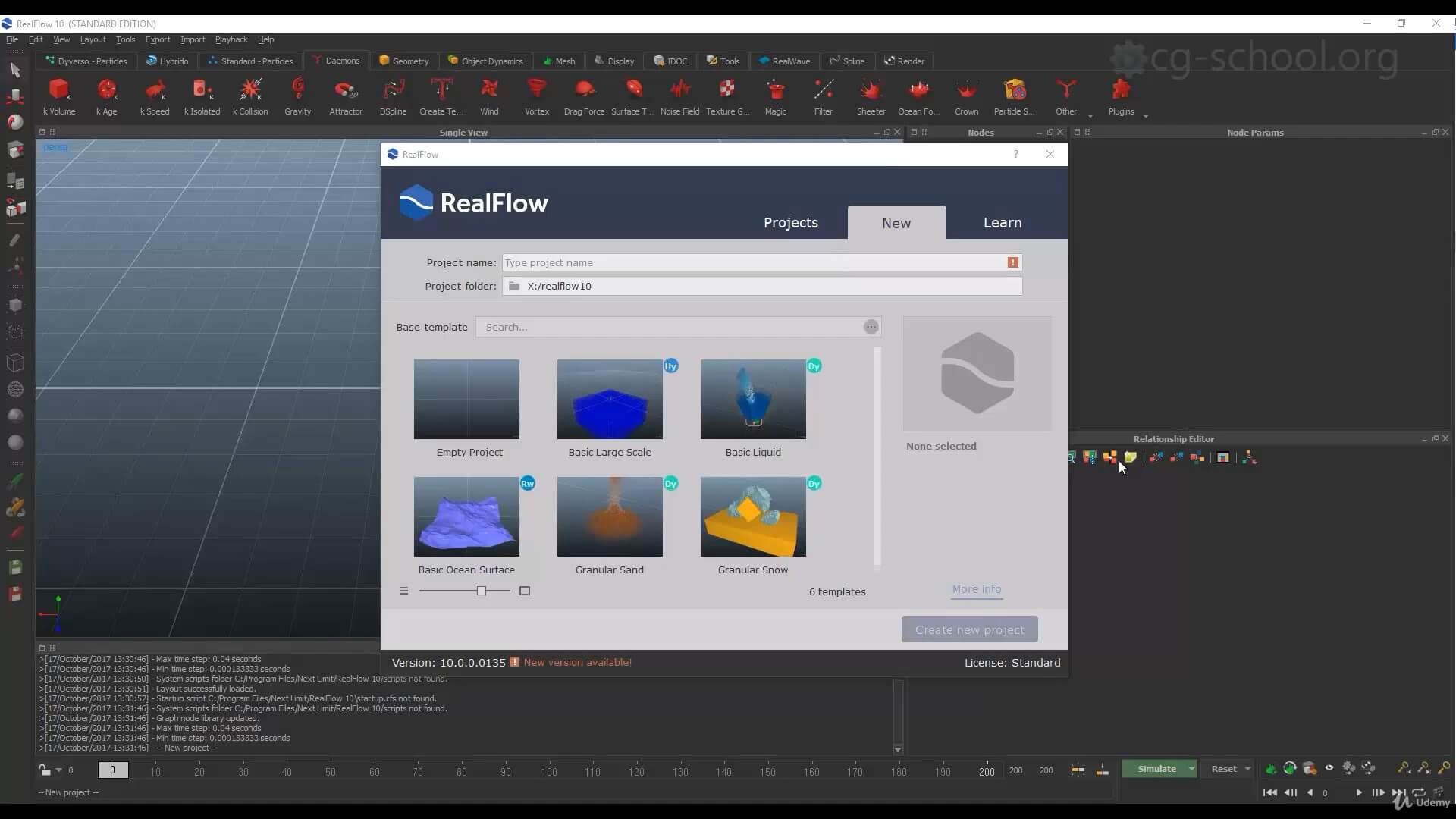Add a Filter daemon
Viewport: 1456px width, 819px height.
[x=824, y=96]
